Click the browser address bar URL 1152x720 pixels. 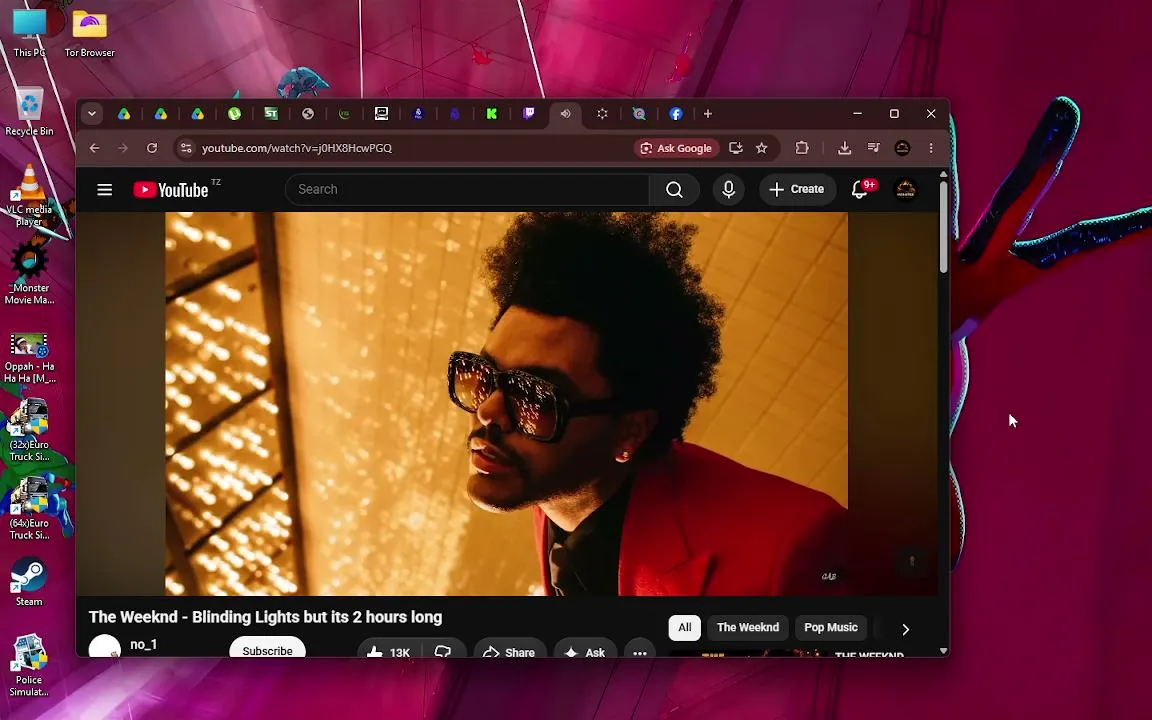297,148
